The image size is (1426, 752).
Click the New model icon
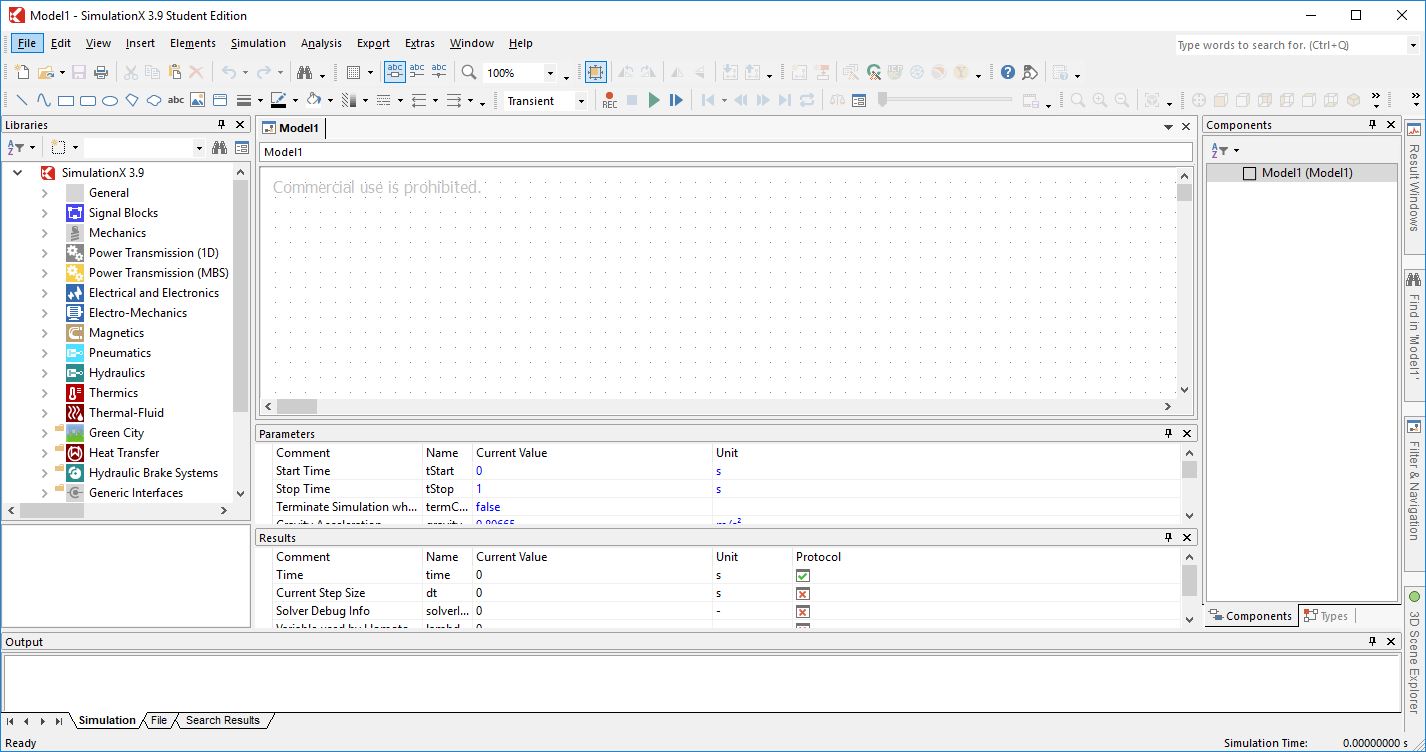[22, 72]
